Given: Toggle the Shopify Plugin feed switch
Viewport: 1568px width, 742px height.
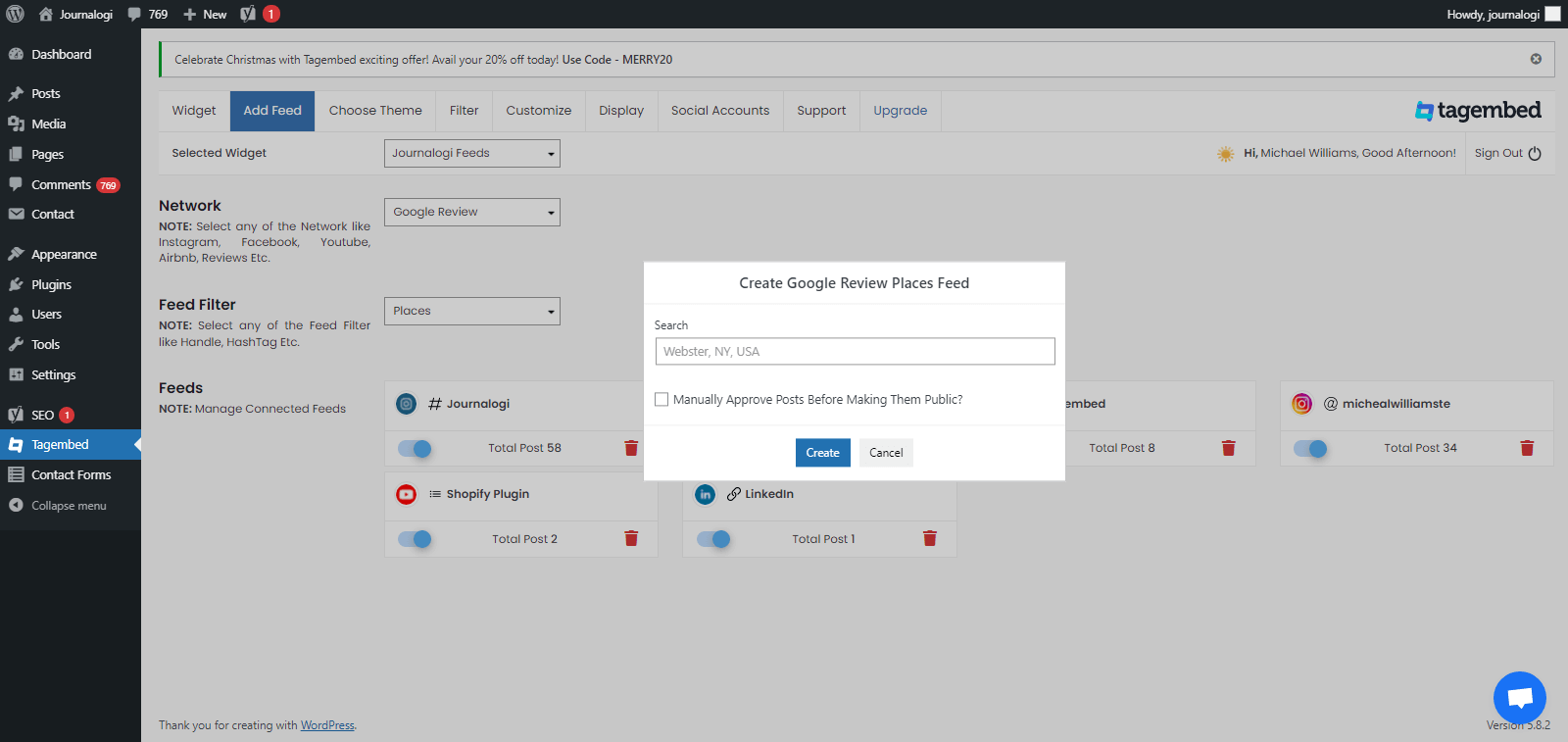Looking at the screenshot, I should coord(415,538).
